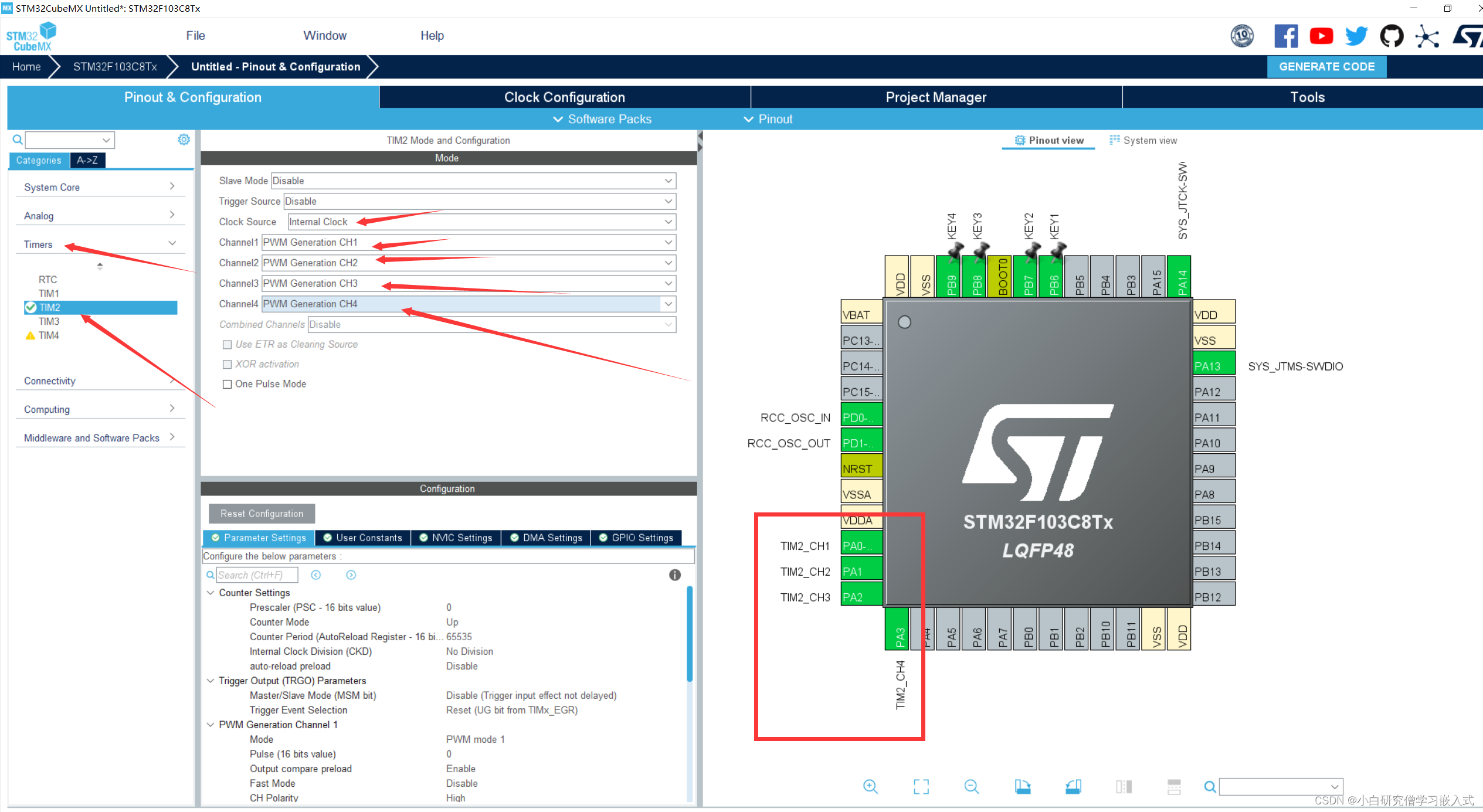This screenshot has height=812, width=1483.
Task: Click the parameter Search field
Action: (257, 575)
